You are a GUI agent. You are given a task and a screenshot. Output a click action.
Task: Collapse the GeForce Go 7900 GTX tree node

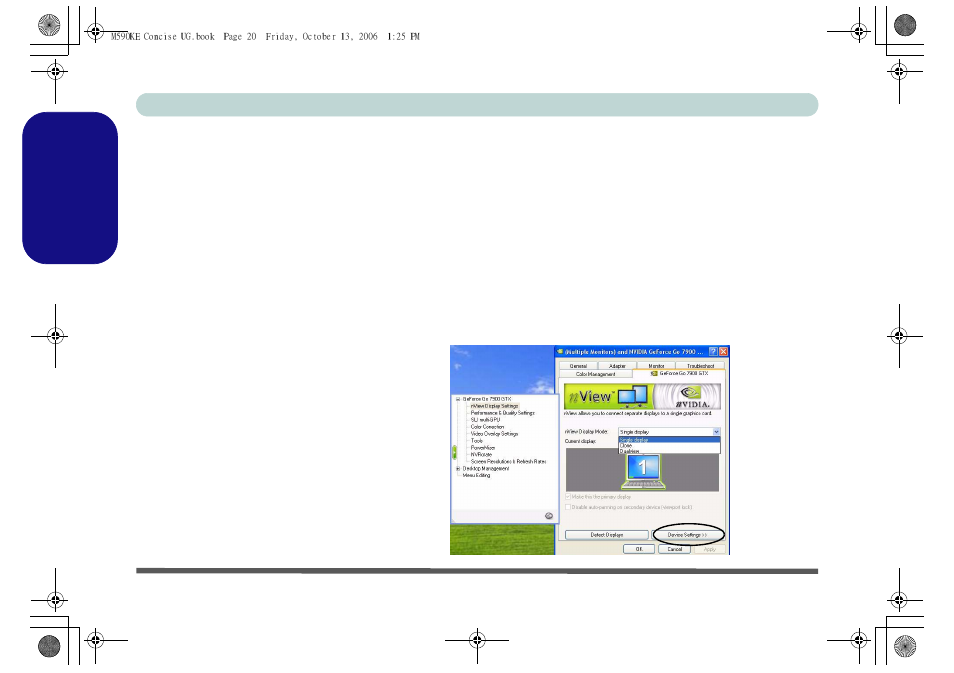tap(457, 398)
